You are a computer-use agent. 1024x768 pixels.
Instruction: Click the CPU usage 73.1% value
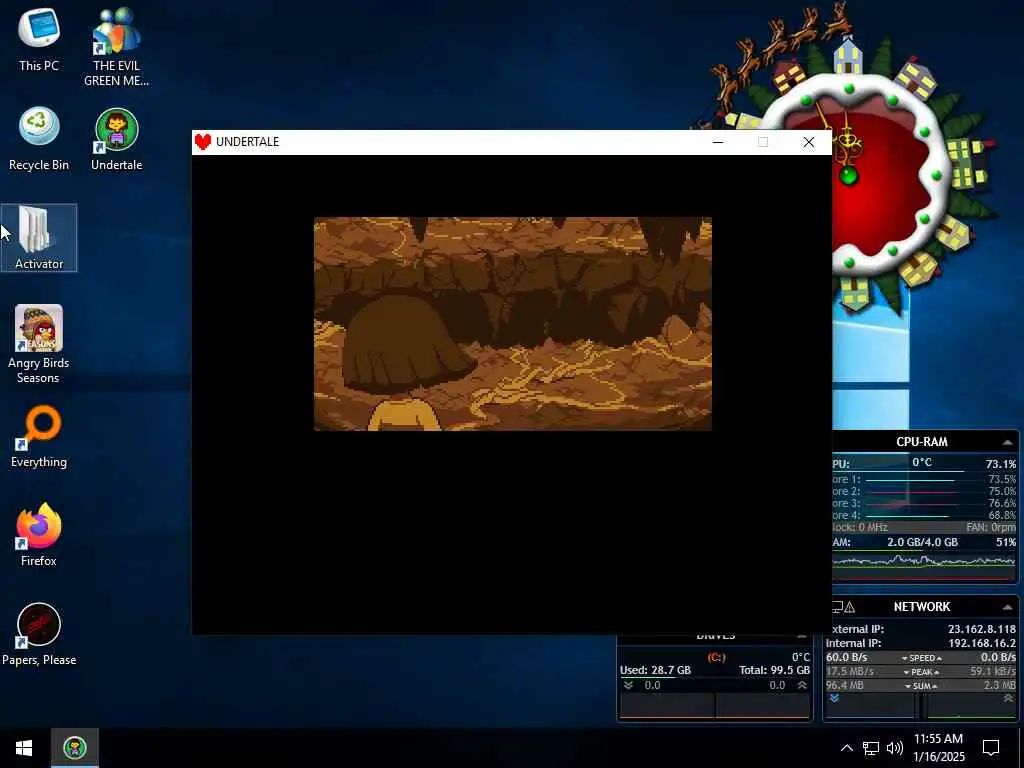[1000, 464]
